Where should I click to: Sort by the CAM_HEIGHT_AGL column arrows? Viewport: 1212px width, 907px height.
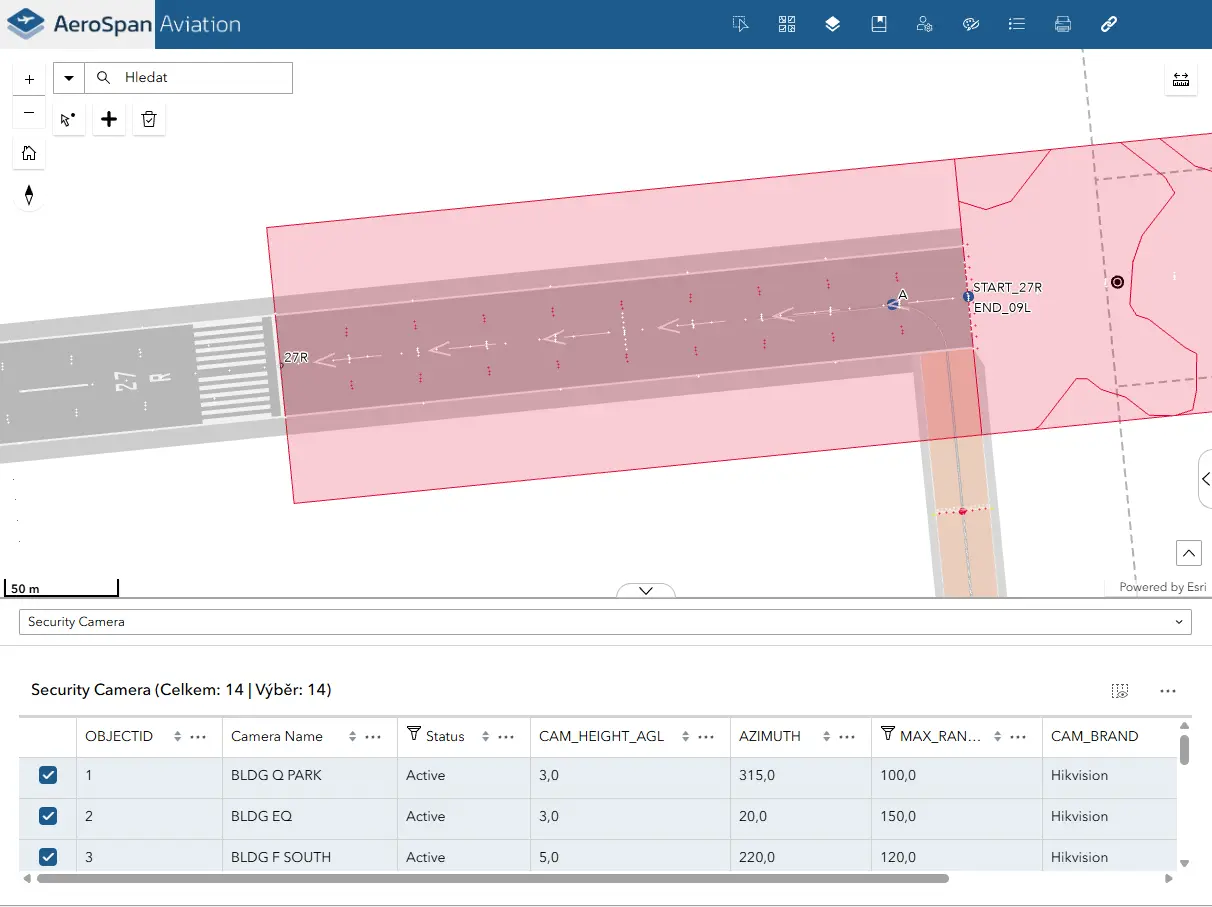coord(685,736)
